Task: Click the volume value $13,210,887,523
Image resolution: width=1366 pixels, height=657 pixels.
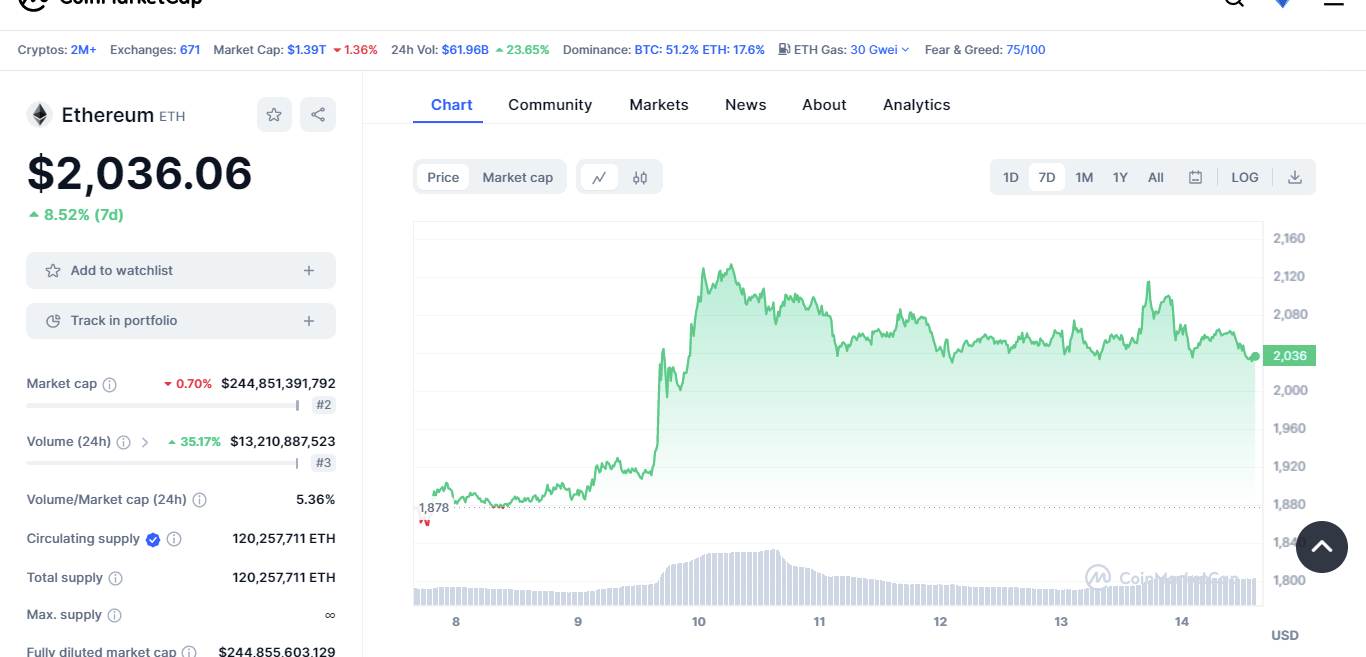Action: click(283, 442)
